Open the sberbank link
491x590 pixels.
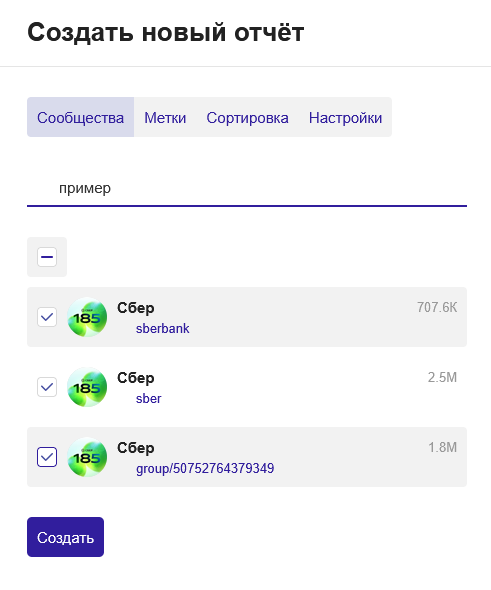[x=163, y=328]
